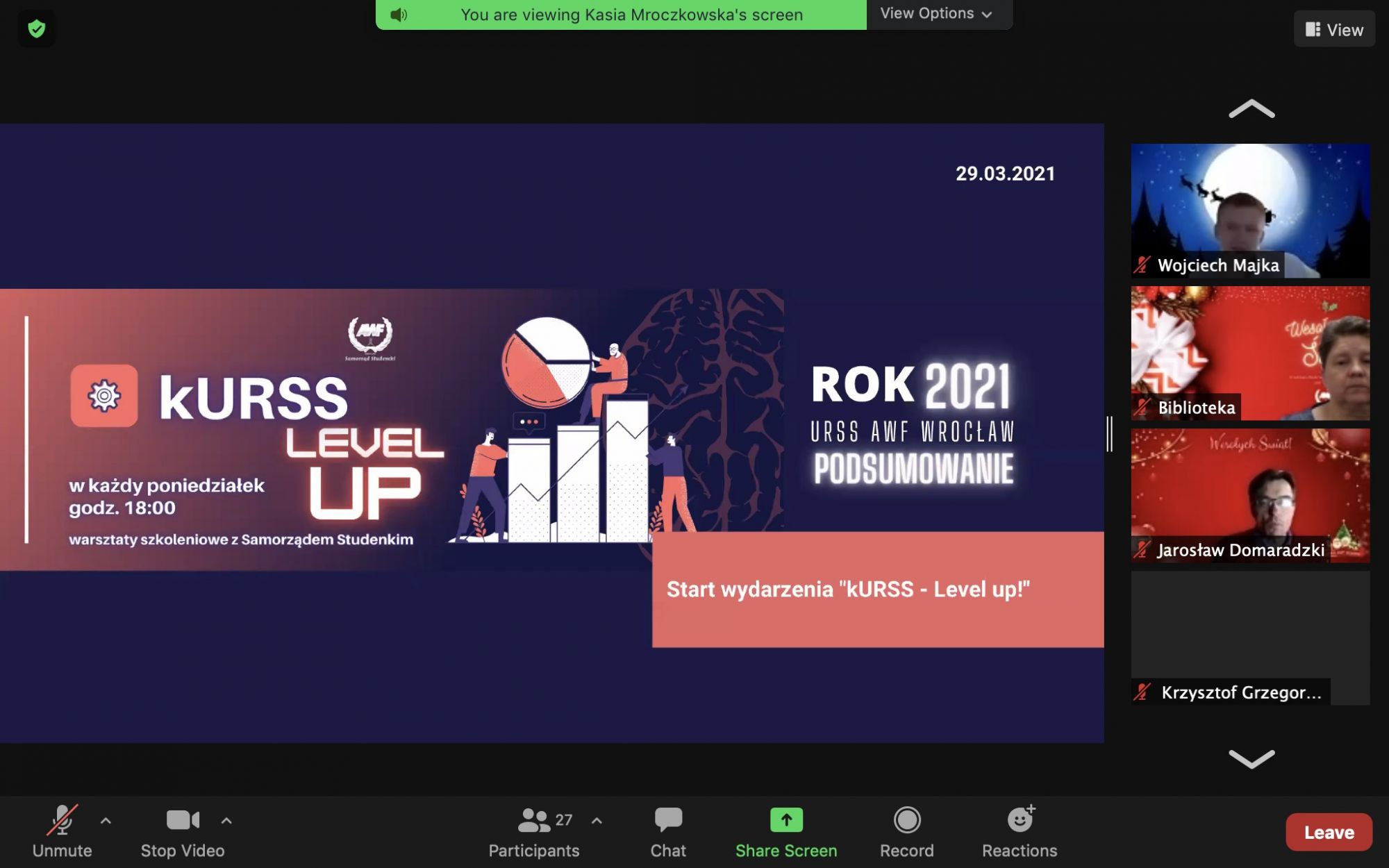This screenshot has height=868, width=1389.
Task: Click the date 29.03.2021 on the slide
Action: tap(1005, 174)
